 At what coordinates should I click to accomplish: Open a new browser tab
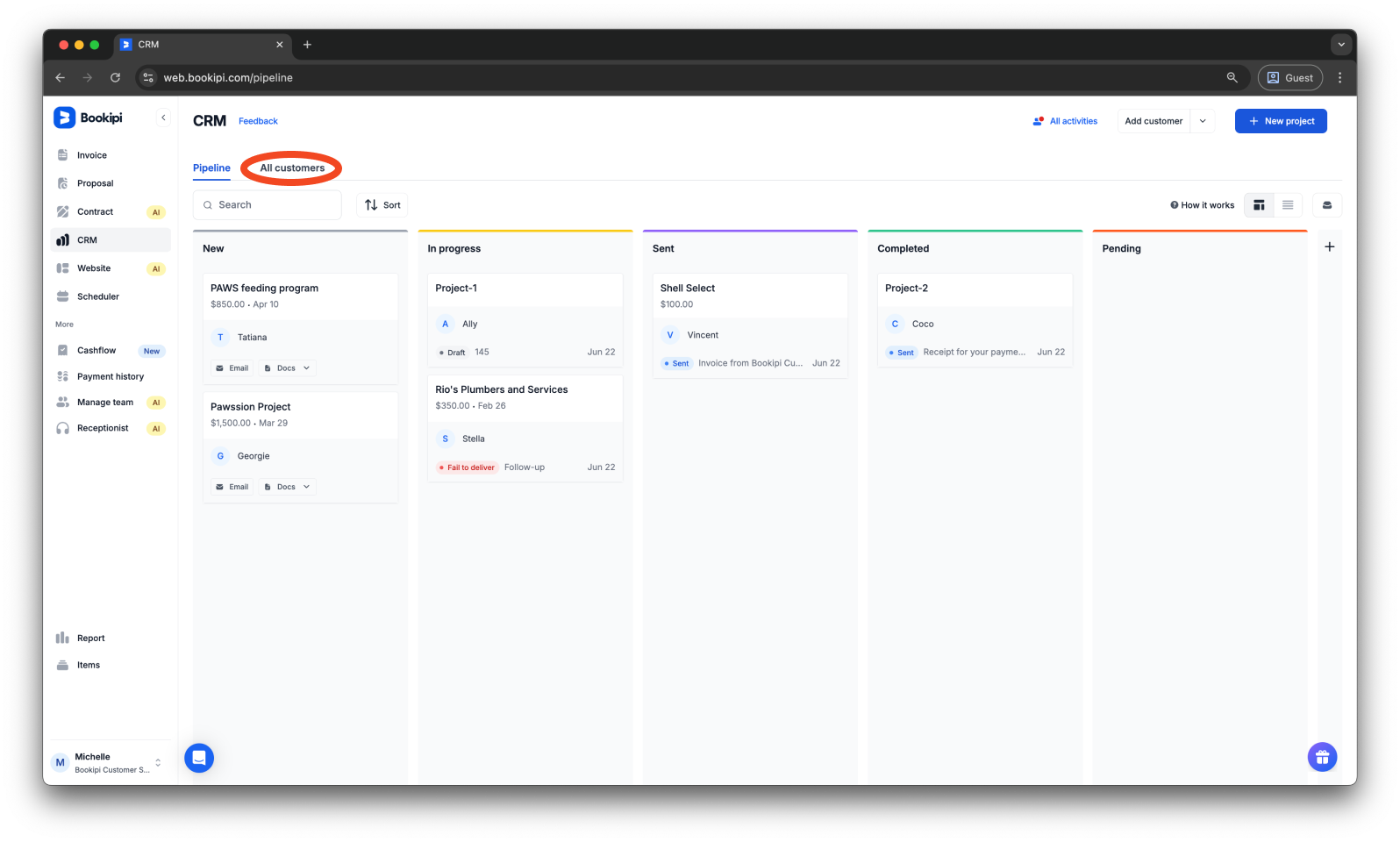pyautogui.click(x=307, y=45)
